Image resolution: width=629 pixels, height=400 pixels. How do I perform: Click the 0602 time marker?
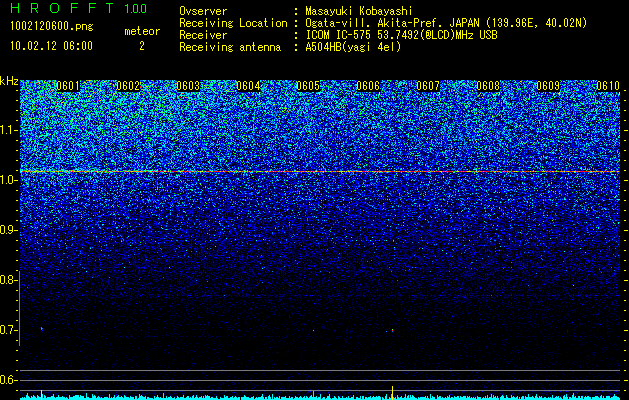coord(128,86)
